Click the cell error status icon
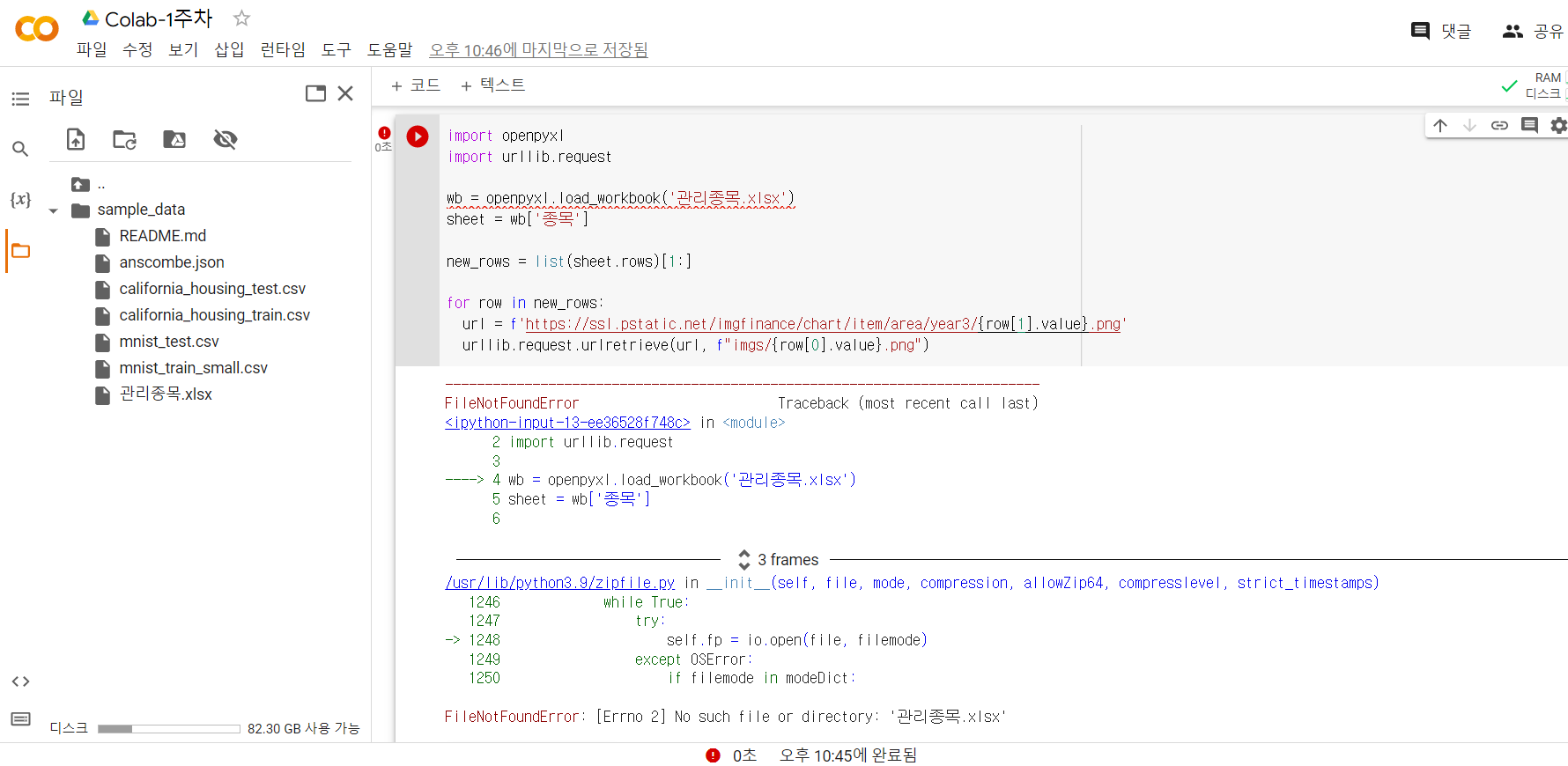1568x766 pixels. pos(384,133)
